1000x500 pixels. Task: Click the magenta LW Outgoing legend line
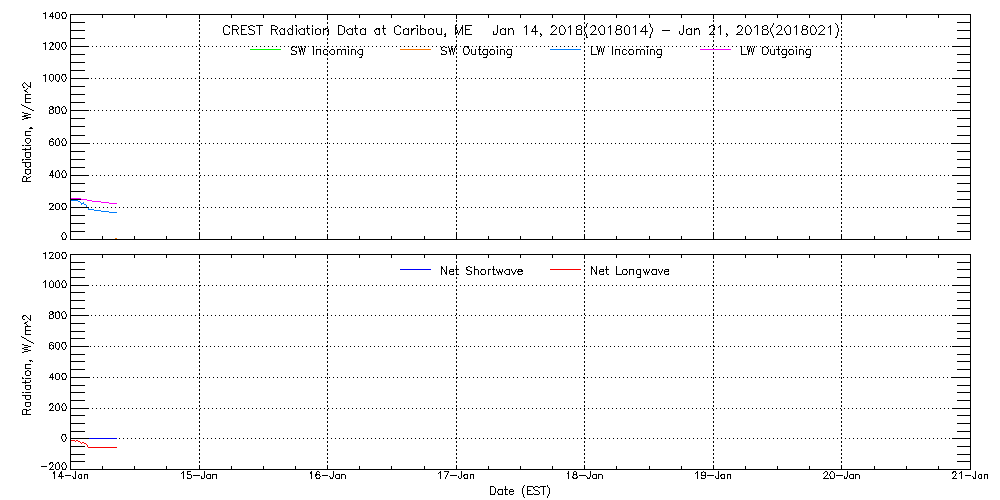tap(715, 50)
